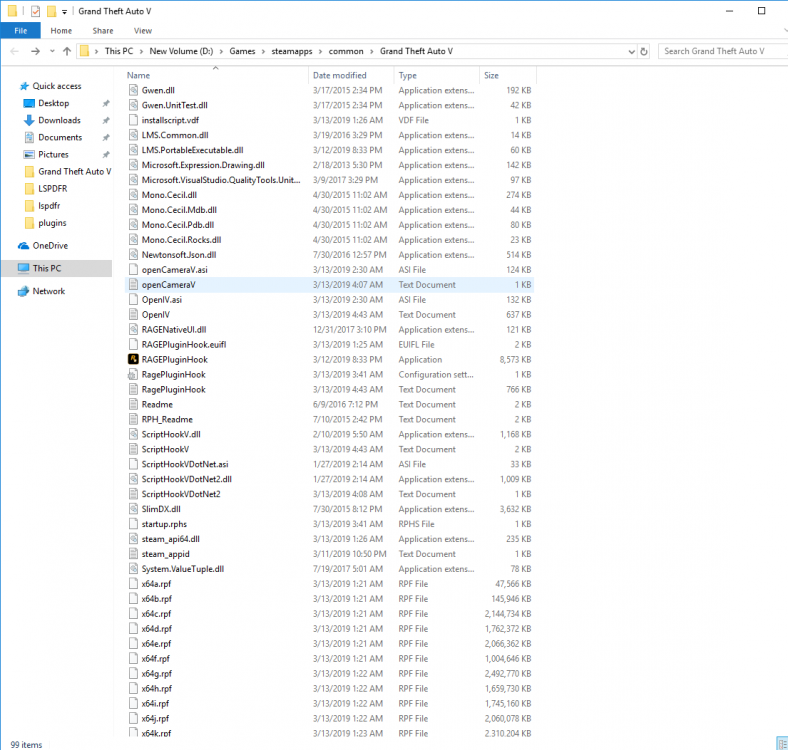The width and height of the screenshot is (788, 750).
Task: Click 'steamapps' breadcrumb segment
Action: [x=291, y=51]
